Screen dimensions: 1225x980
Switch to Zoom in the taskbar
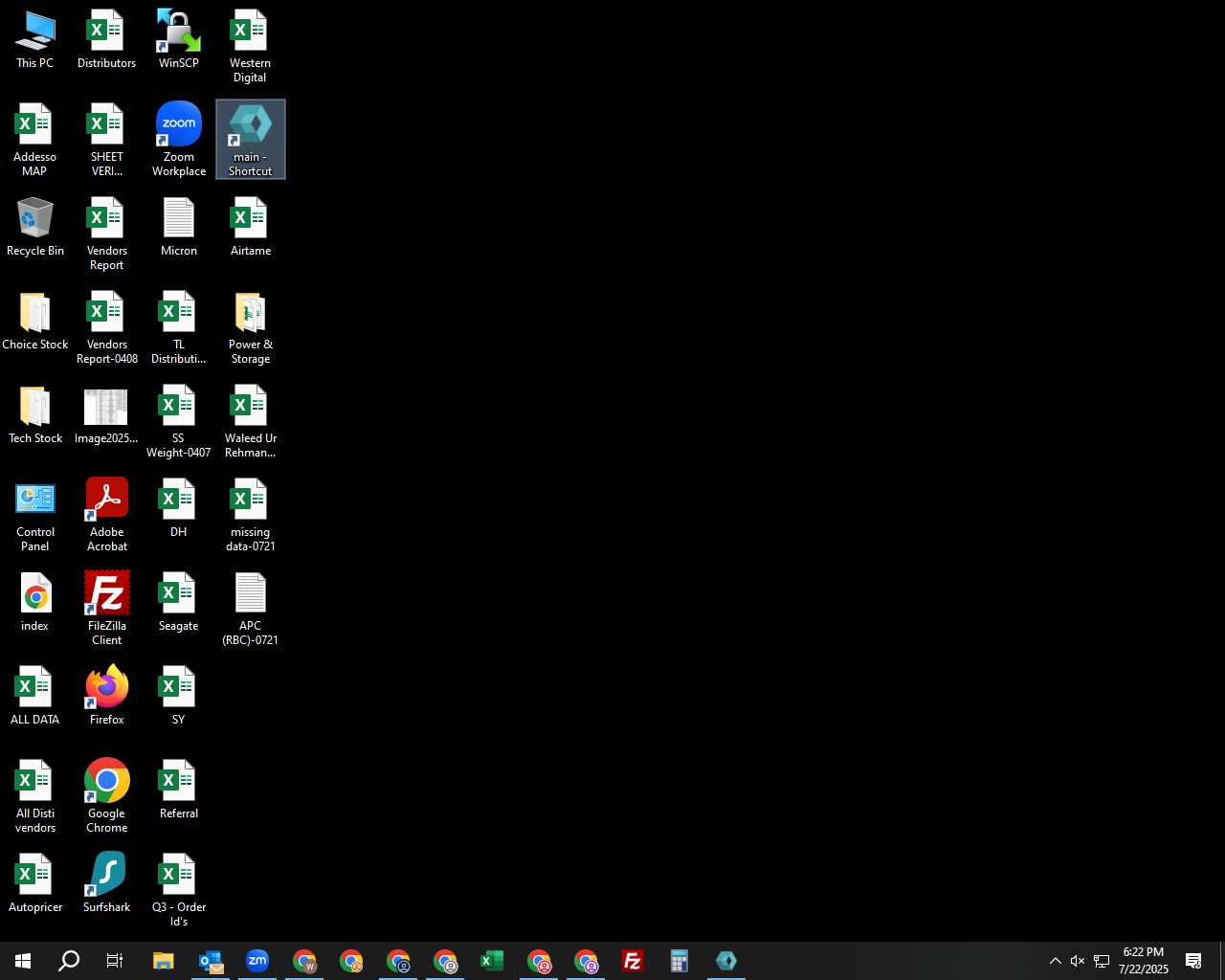click(x=257, y=961)
